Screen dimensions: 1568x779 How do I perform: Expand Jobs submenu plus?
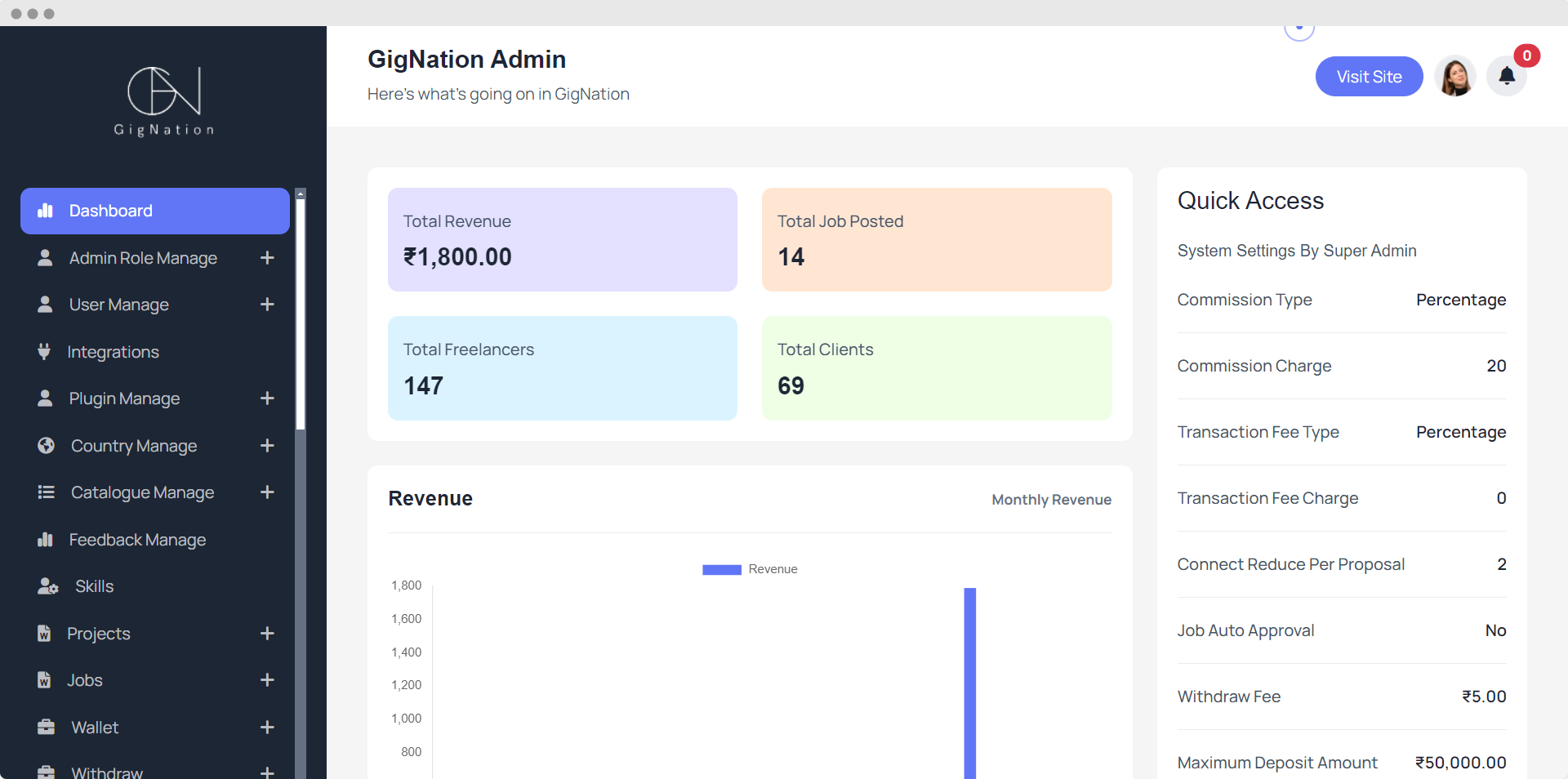coord(267,680)
